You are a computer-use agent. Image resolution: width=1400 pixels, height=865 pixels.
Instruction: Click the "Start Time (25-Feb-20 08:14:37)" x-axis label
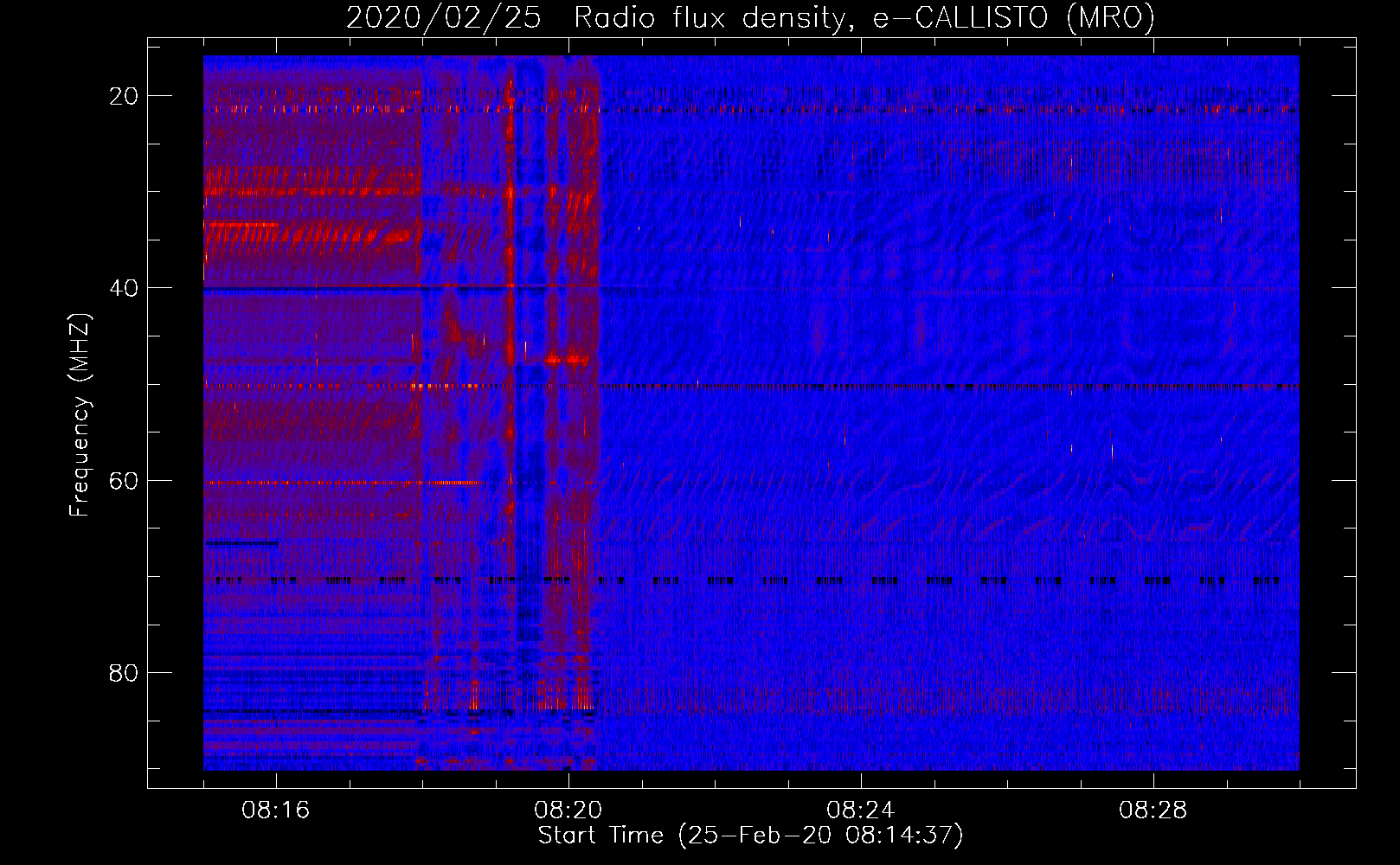(750, 836)
